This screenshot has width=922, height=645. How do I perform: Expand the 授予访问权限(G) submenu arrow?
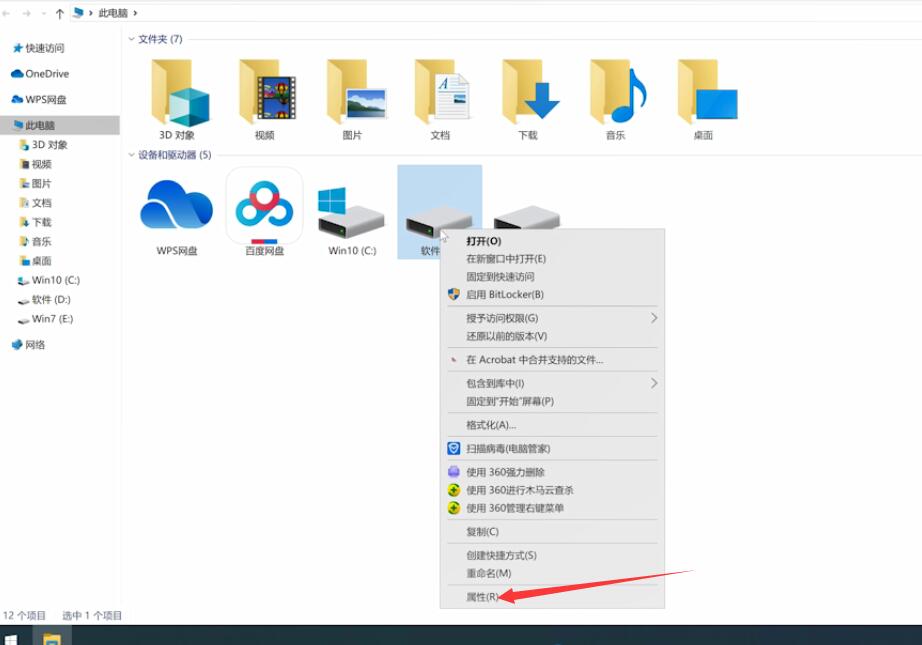(654, 318)
